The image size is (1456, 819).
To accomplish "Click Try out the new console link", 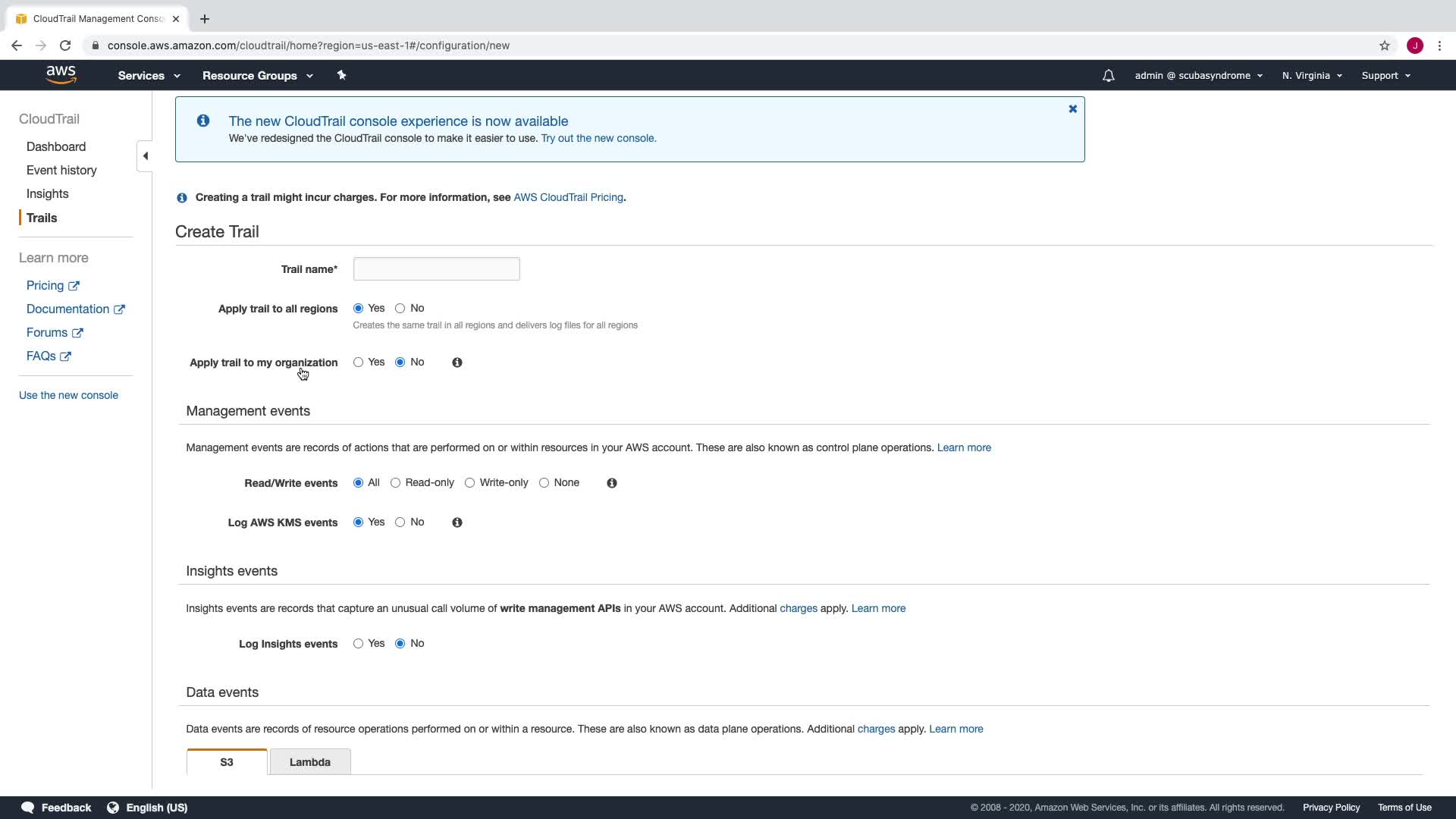I will pos(598,138).
